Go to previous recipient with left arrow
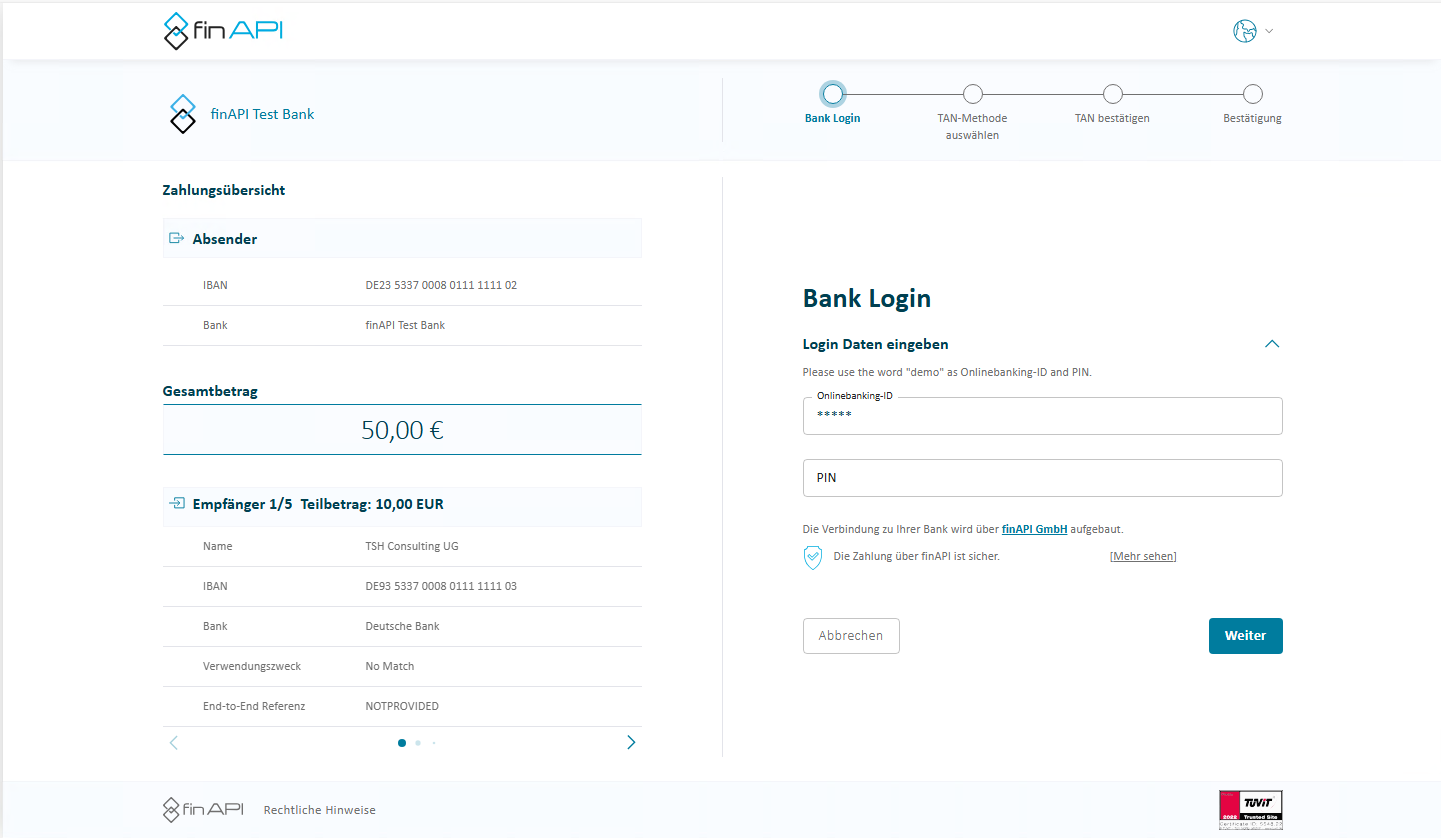 (x=174, y=742)
